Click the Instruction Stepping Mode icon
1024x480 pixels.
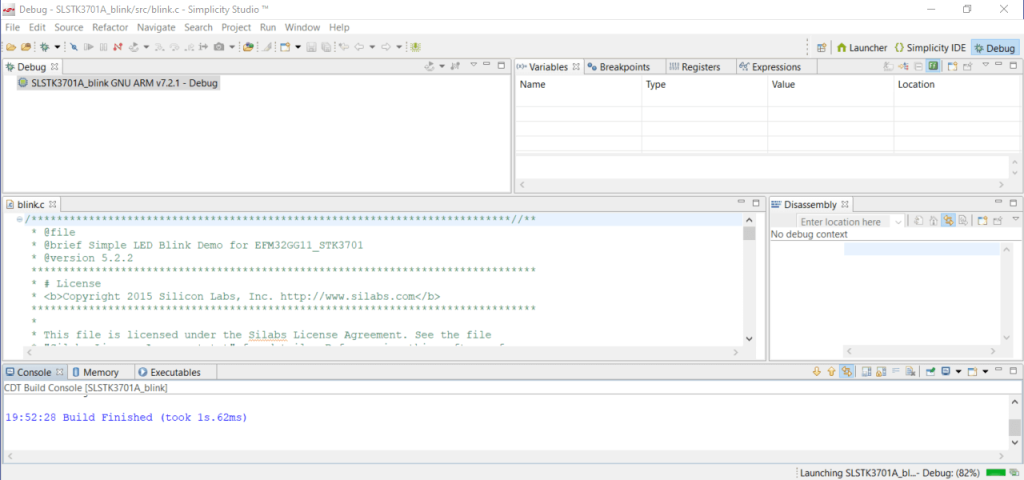203,47
